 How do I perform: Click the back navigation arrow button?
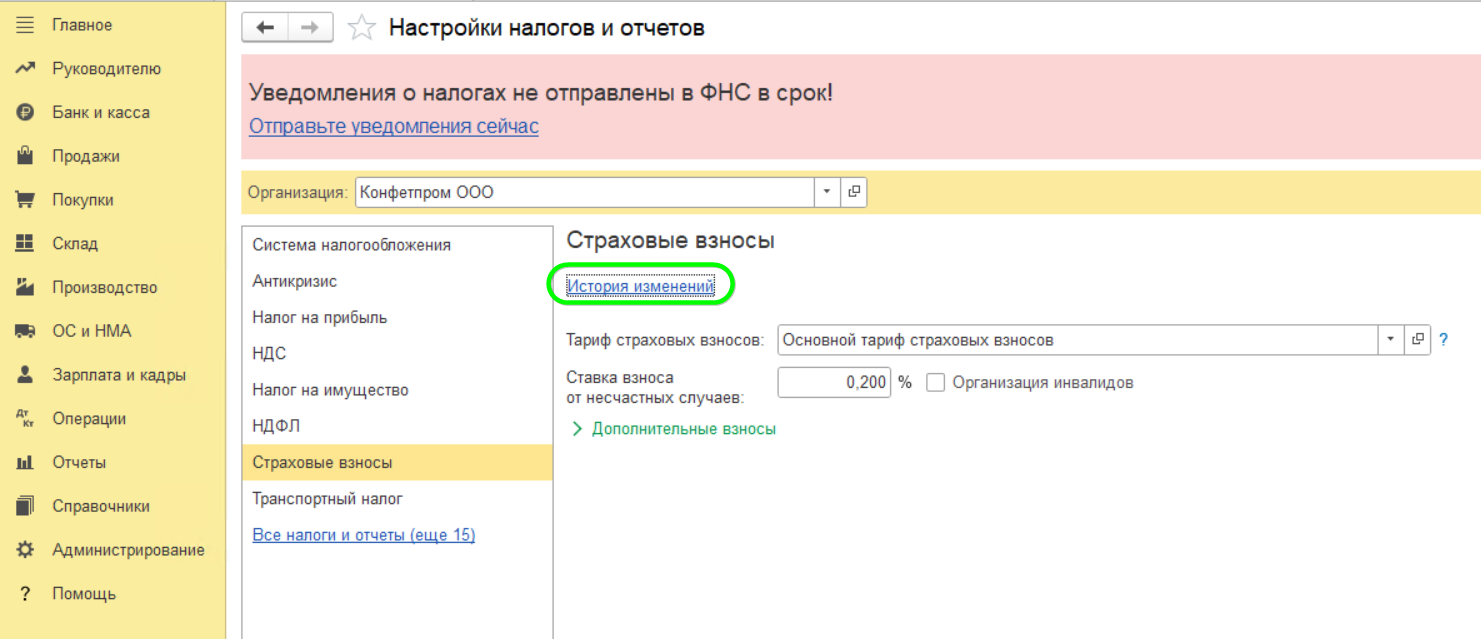click(265, 28)
